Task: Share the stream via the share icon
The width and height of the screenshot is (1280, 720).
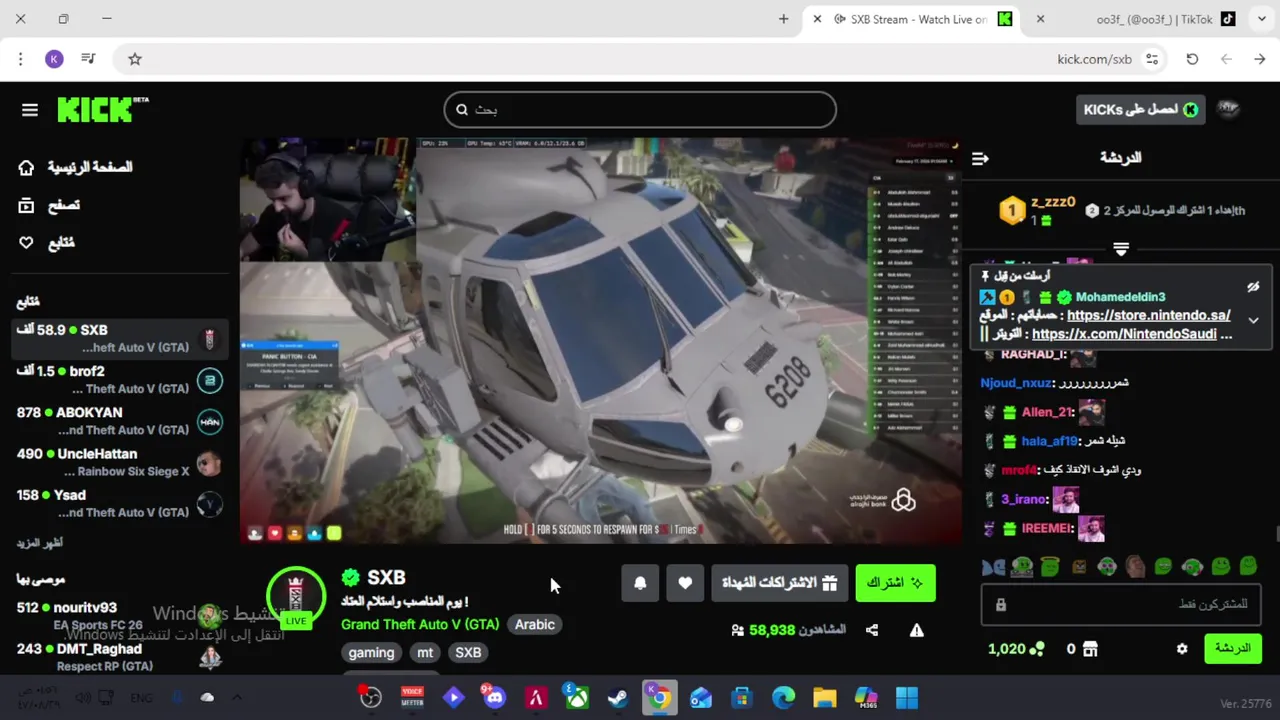Action: [872, 630]
